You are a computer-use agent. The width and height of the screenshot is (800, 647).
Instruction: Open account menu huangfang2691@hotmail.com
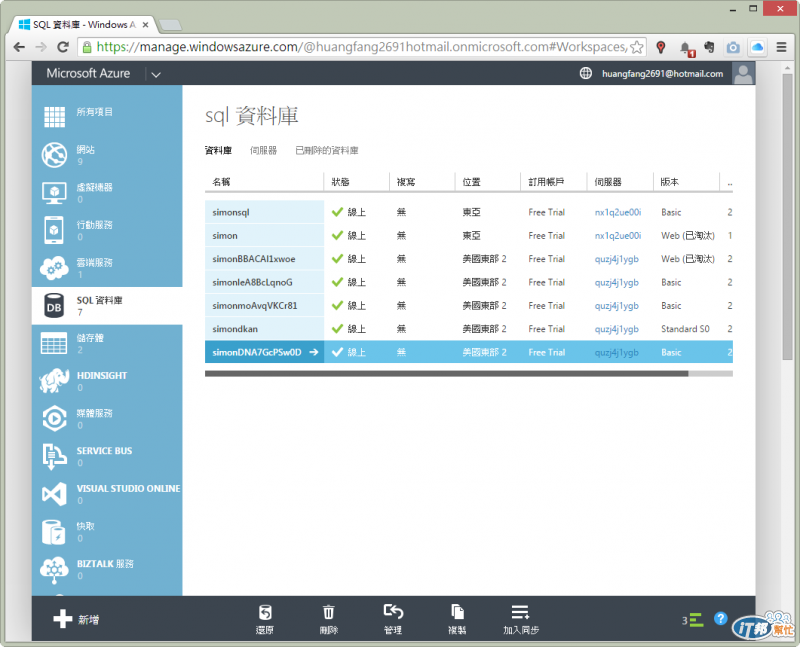point(662,73)
